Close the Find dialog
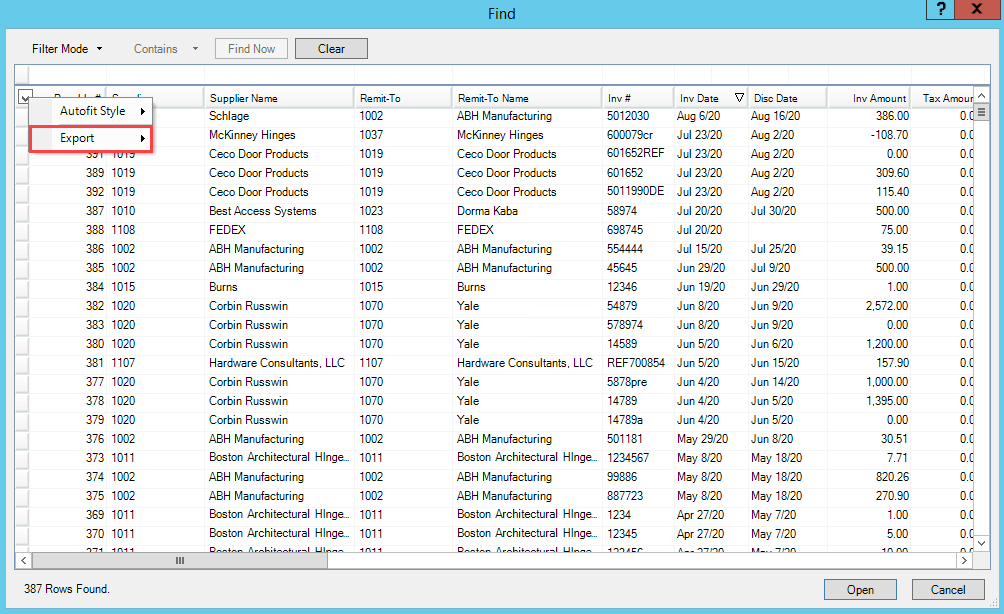This screenshot has height=614, width=1004. (977, 9)
